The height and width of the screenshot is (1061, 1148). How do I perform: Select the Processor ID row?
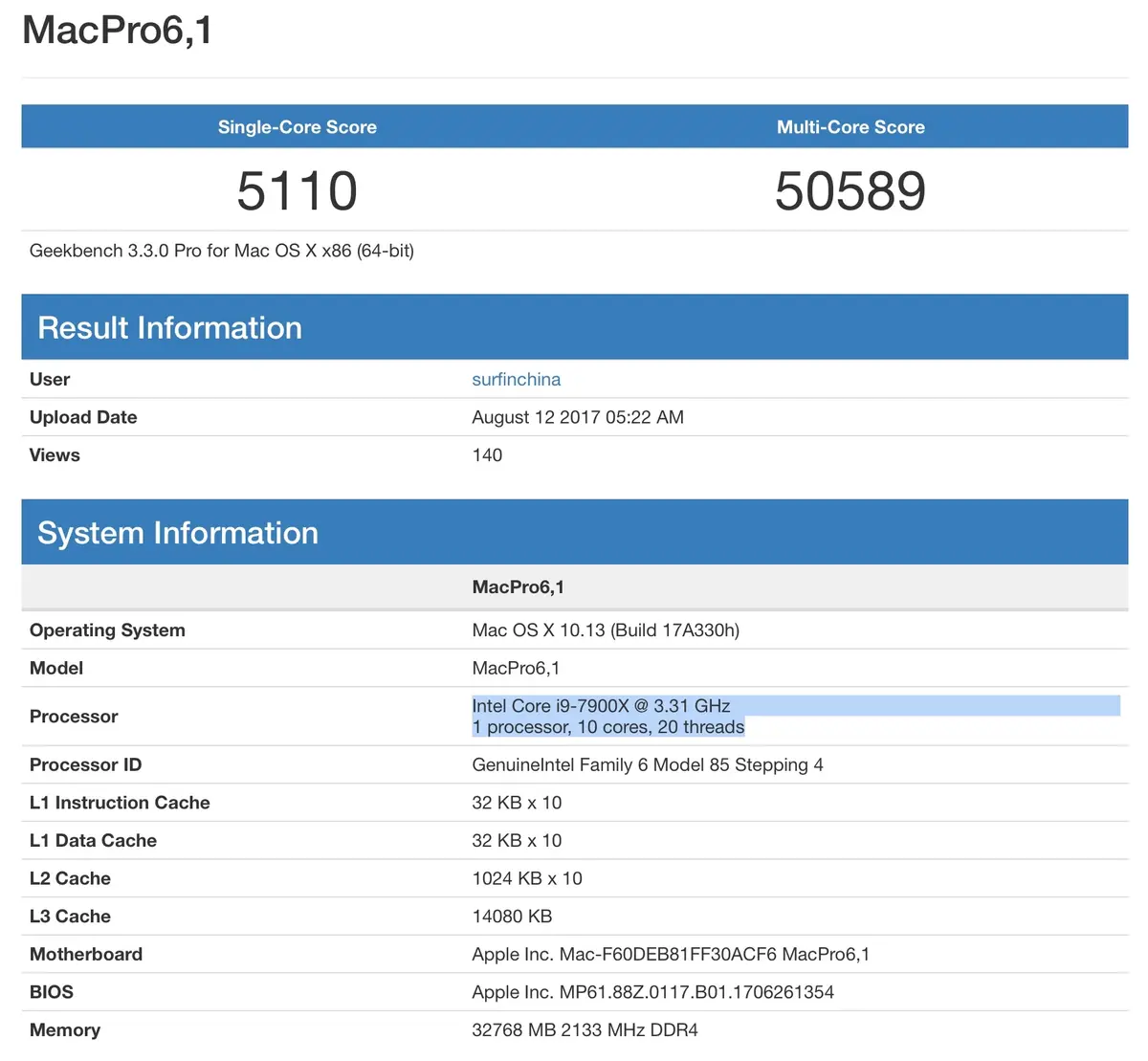649,764
